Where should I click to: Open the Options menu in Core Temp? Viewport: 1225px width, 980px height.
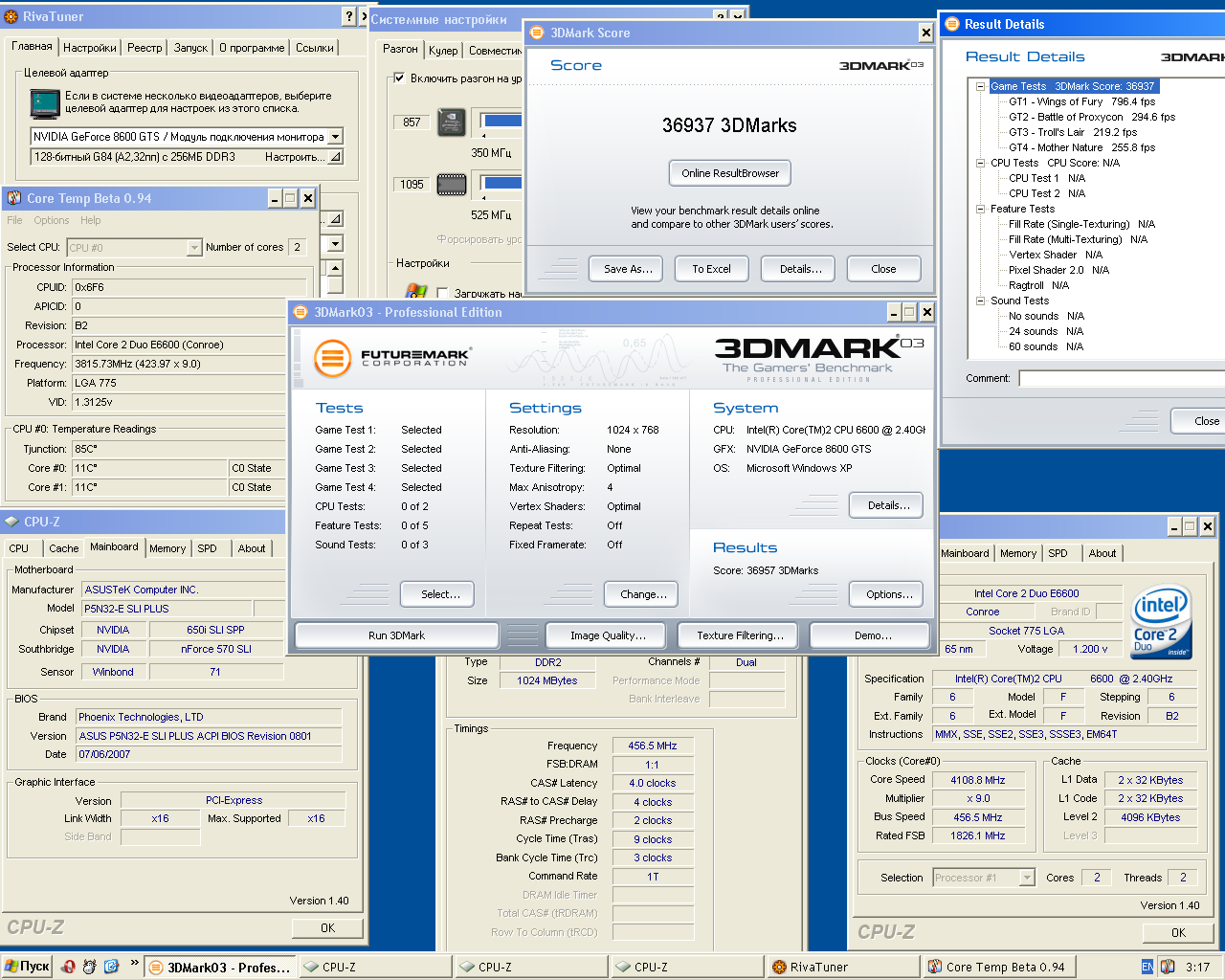[x=52, y=220]
